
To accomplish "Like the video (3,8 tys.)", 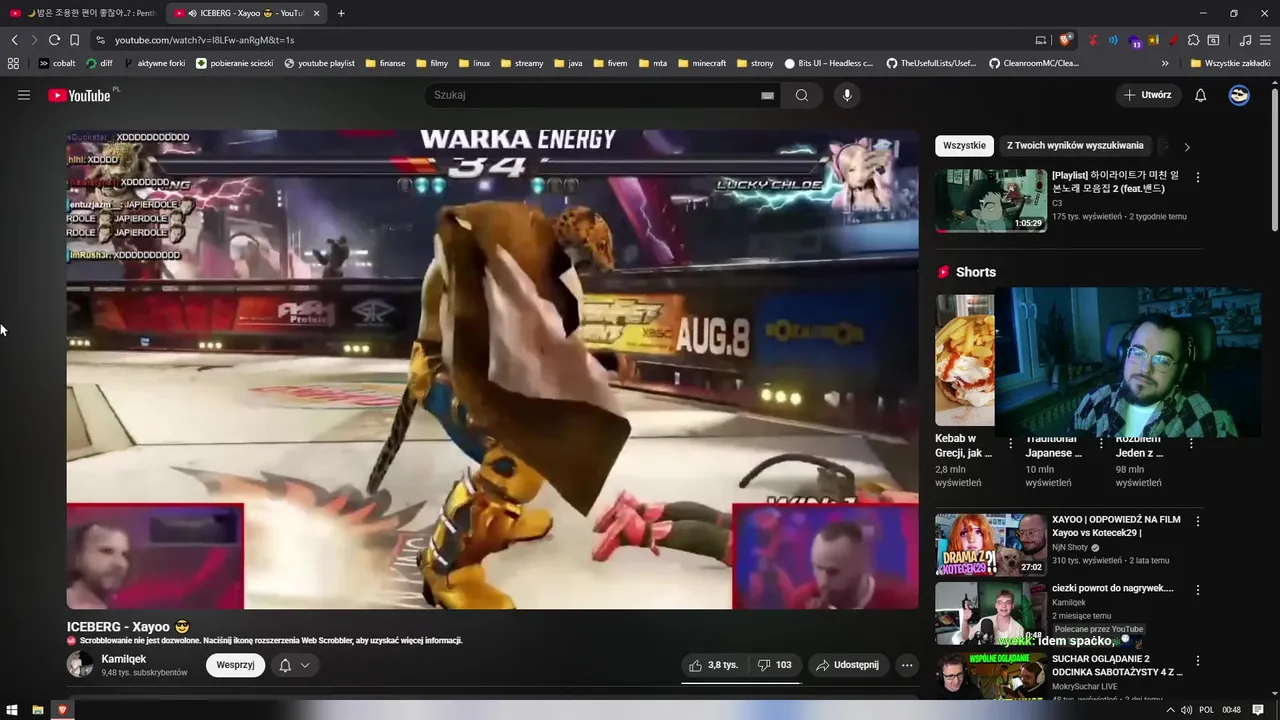I will click(x=713, y=665).
